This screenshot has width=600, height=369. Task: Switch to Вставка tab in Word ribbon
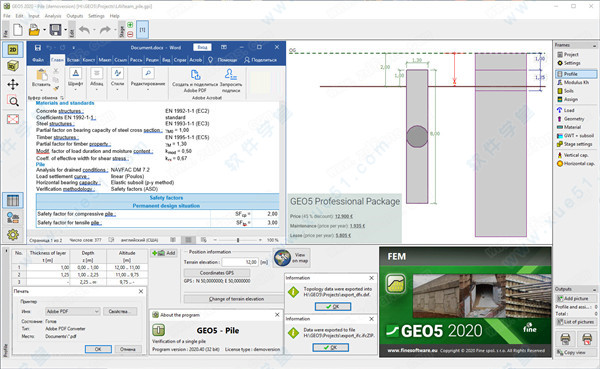tap(73, 60)
